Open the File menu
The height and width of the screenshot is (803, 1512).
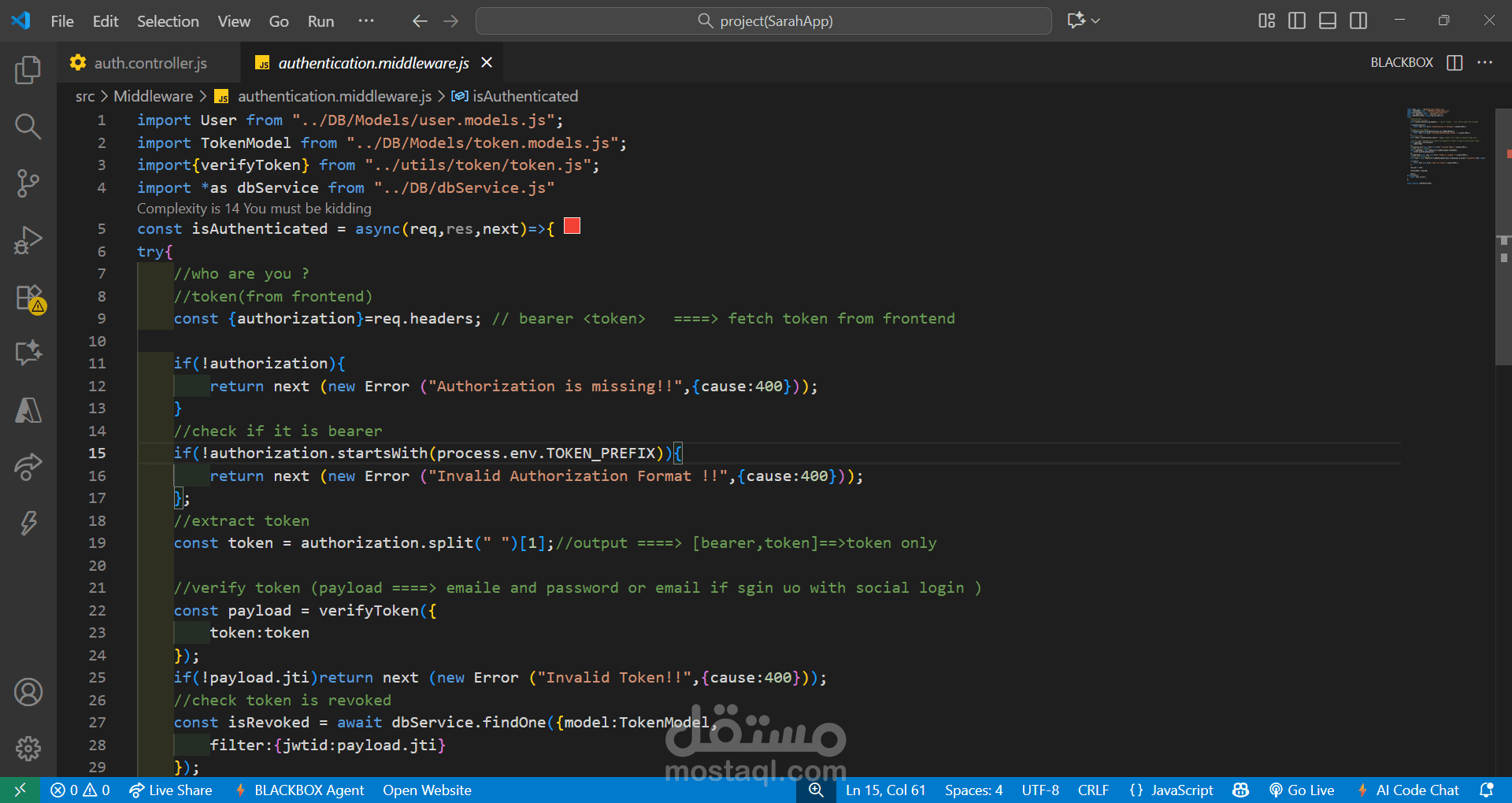61,21
